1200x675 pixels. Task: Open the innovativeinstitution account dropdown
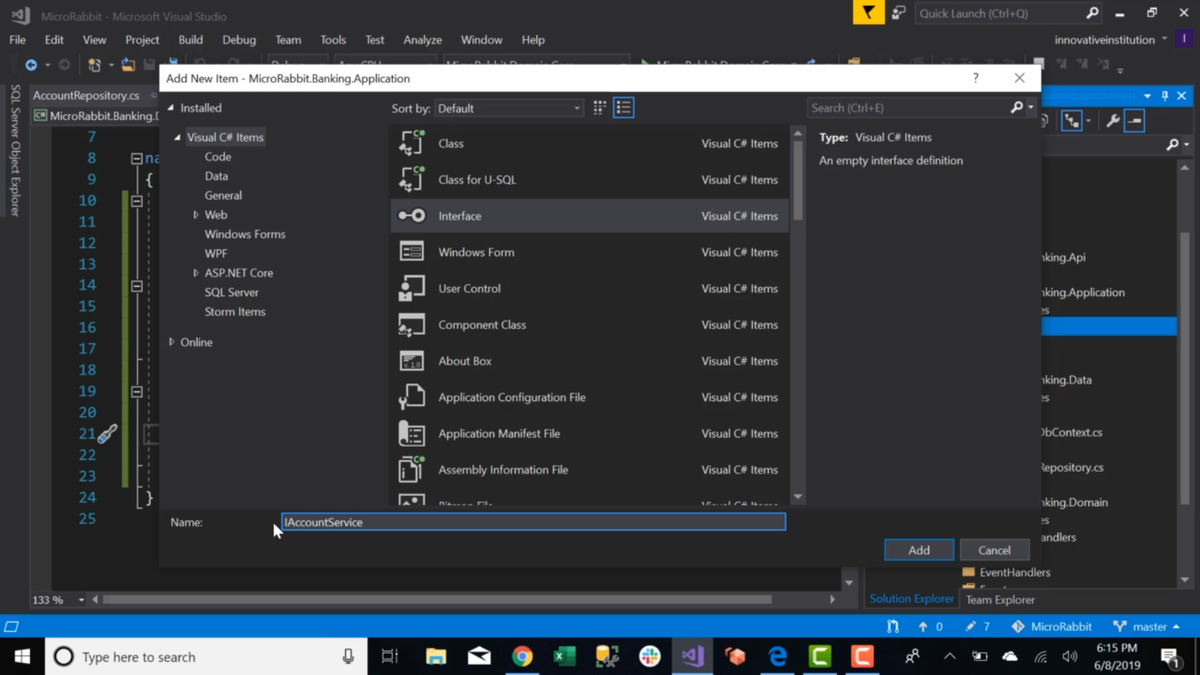pyautogui.click(x=1111, y=40)
